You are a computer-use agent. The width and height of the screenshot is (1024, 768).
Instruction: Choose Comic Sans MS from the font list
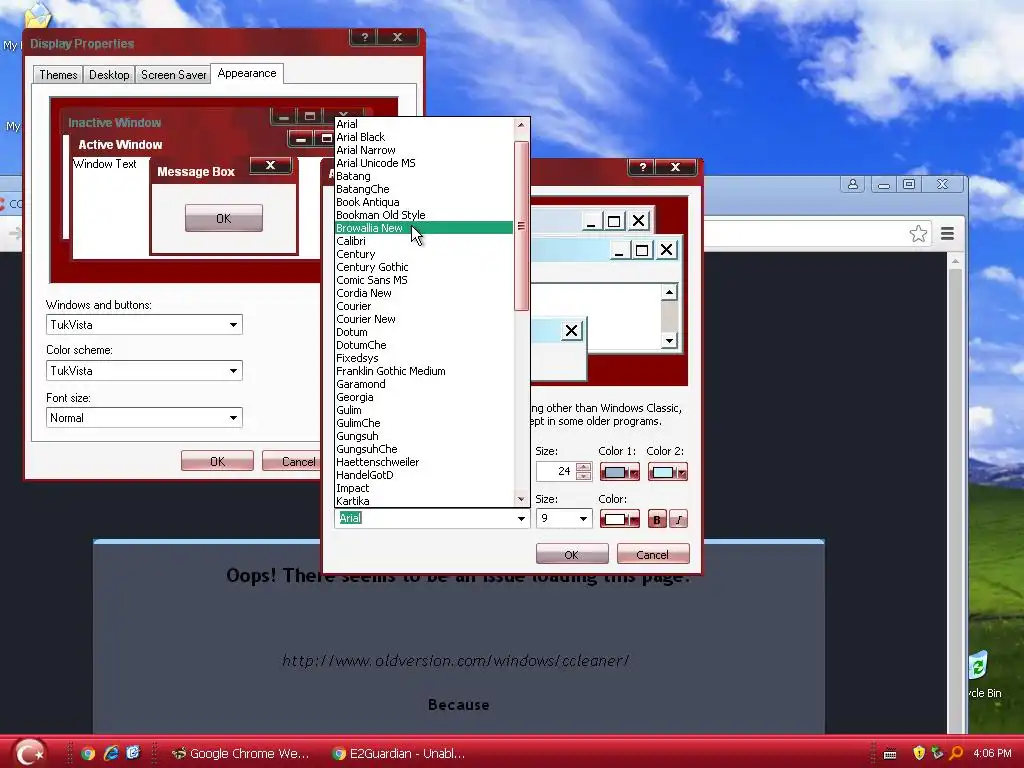pos(424,280)
